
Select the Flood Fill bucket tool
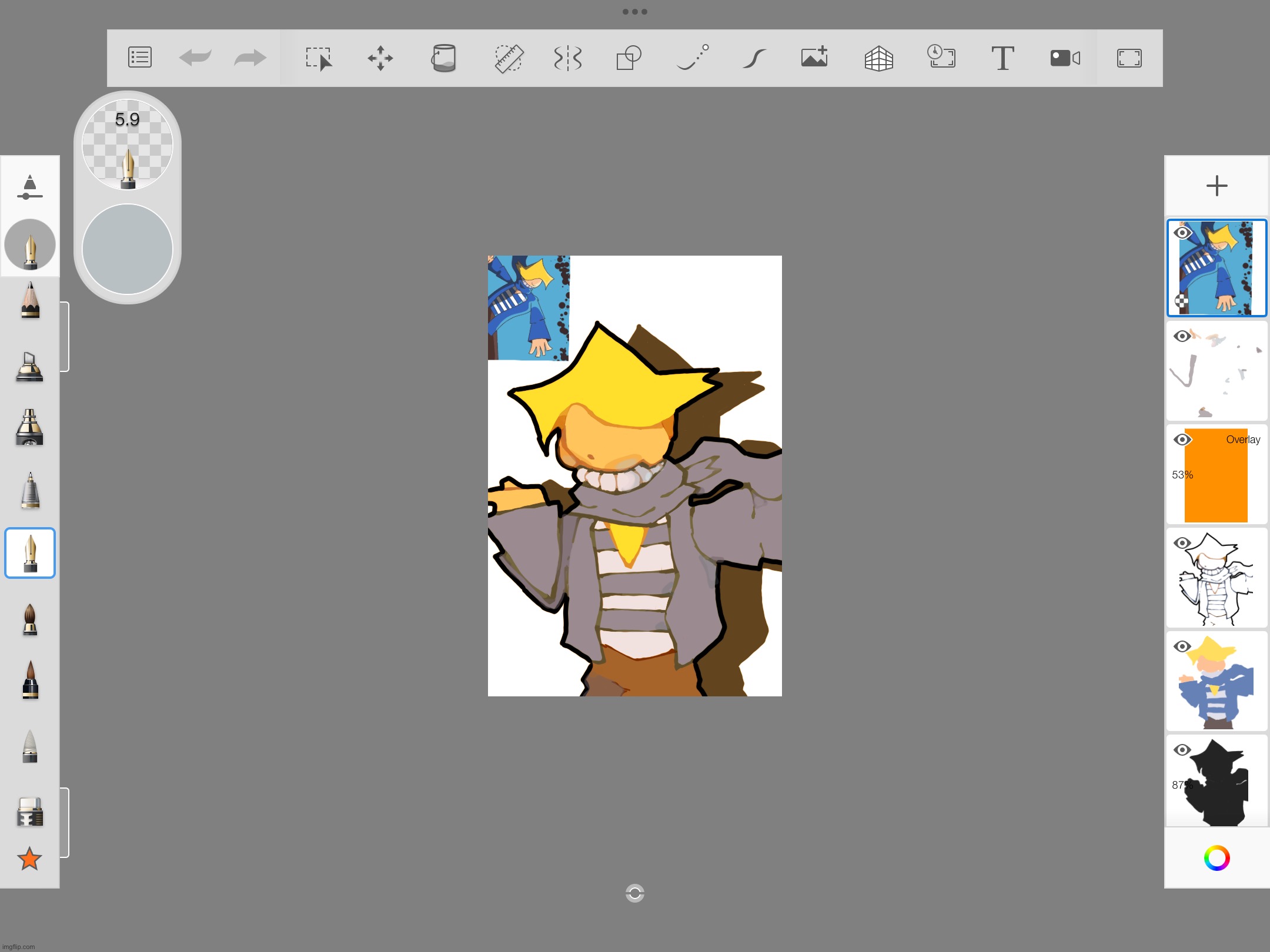click(444, 58)
